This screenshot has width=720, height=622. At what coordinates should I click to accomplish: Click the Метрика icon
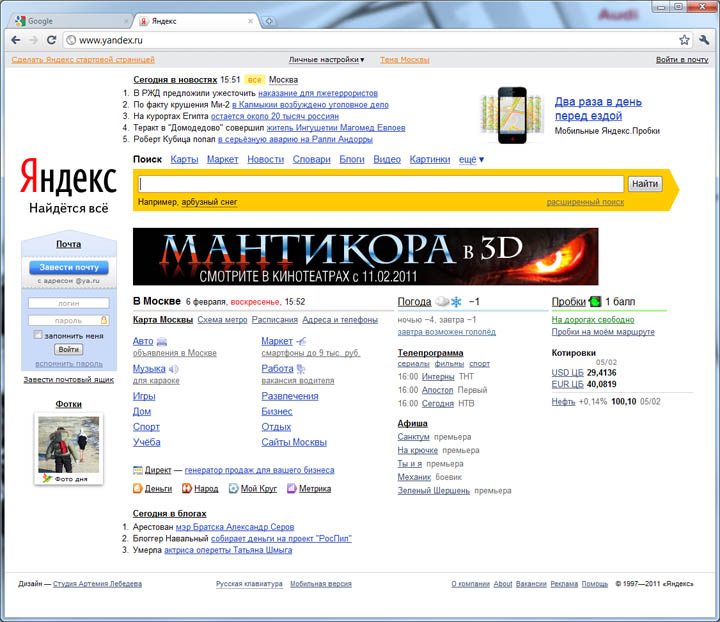point(292,488)
